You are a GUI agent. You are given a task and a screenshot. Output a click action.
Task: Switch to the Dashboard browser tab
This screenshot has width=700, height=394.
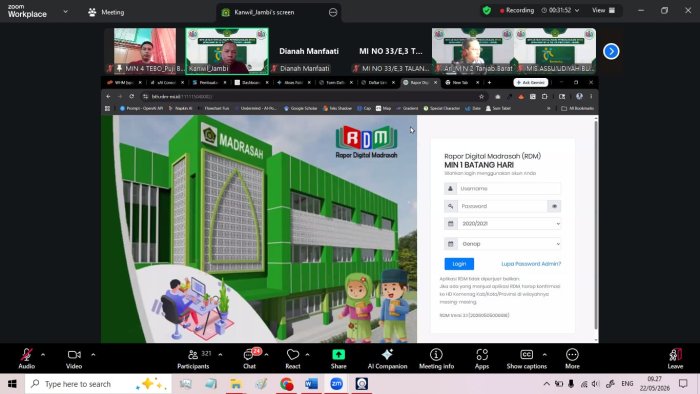click(x=250, y=83)
